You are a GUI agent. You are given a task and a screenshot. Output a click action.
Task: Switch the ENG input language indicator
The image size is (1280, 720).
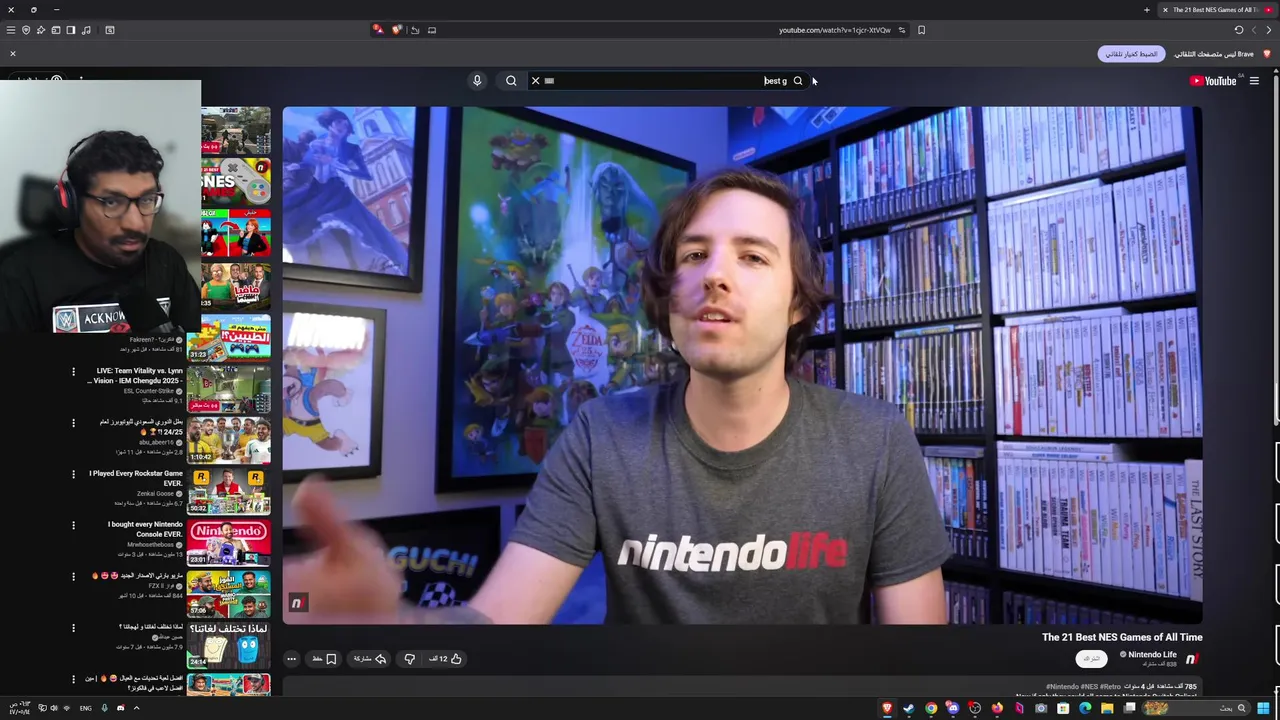pyautogui.click(x=86, y=708)
